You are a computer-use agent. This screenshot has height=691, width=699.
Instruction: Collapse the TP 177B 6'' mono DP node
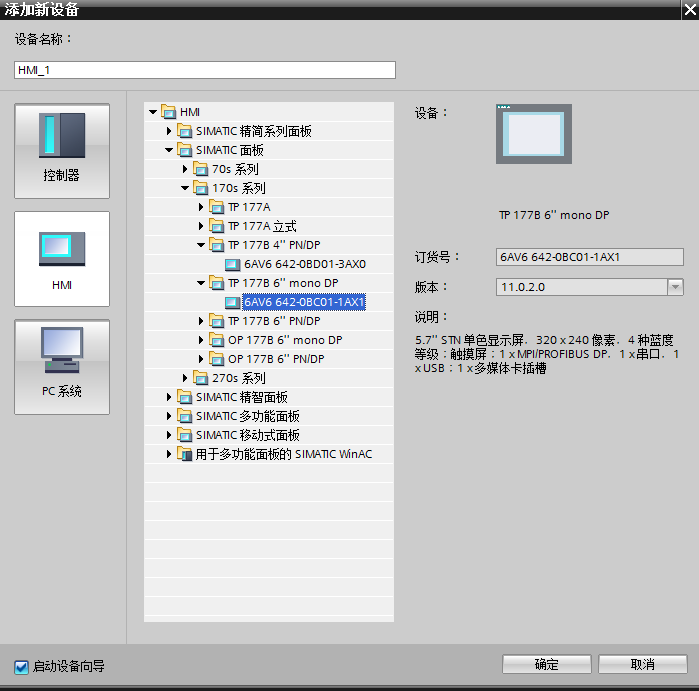click(x=201, y=283)
